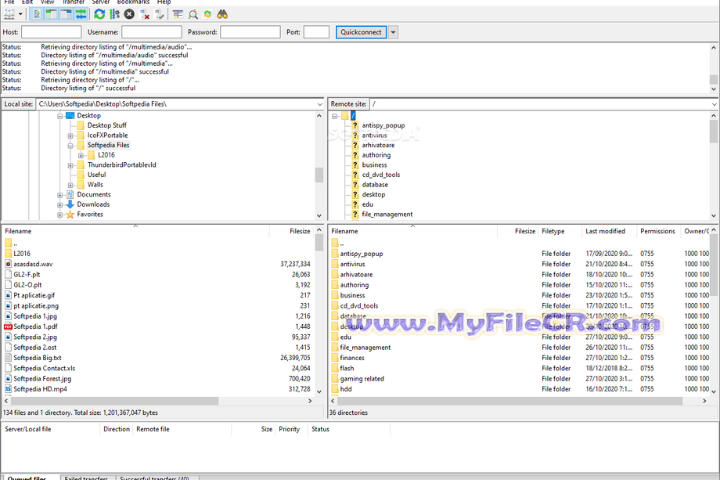Toggle the remote directory tree display
Viewport: 720px width, 480px height.
[x=66, y=14]
